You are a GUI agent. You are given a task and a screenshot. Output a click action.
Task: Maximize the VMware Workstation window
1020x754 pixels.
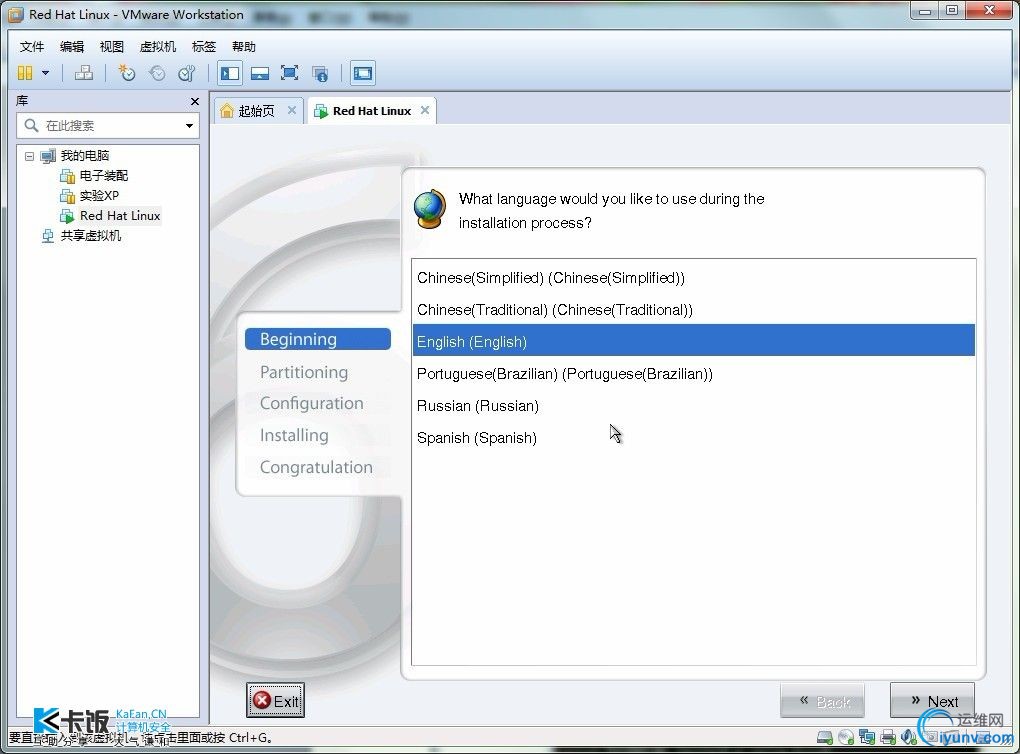pyautogui.click(x=952, y=10)
